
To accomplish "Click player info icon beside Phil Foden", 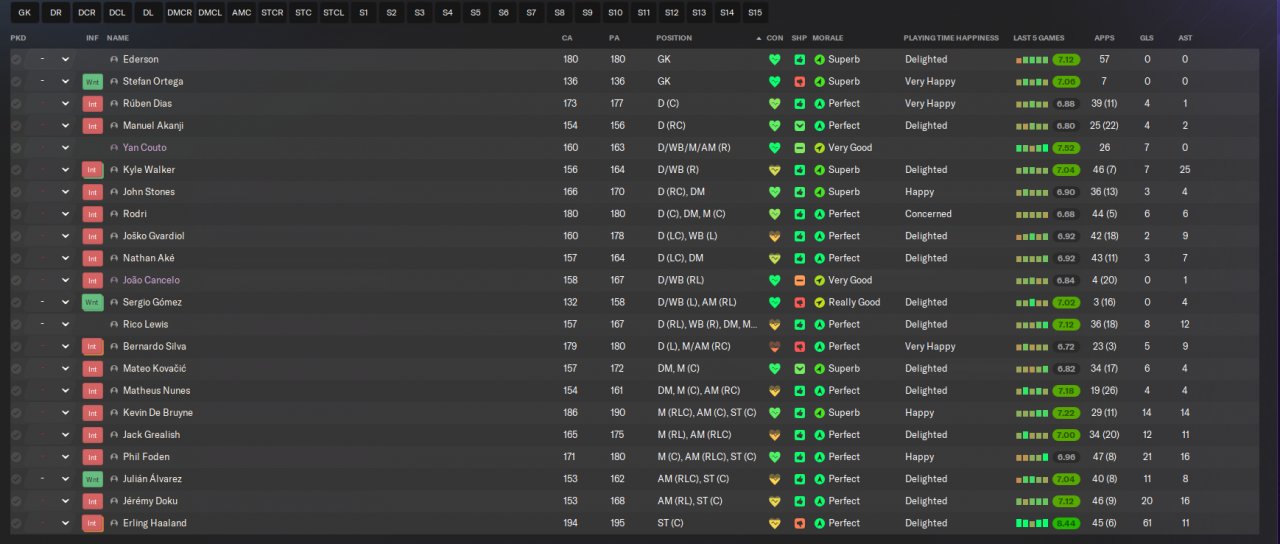I will click(x=114, y=457).
